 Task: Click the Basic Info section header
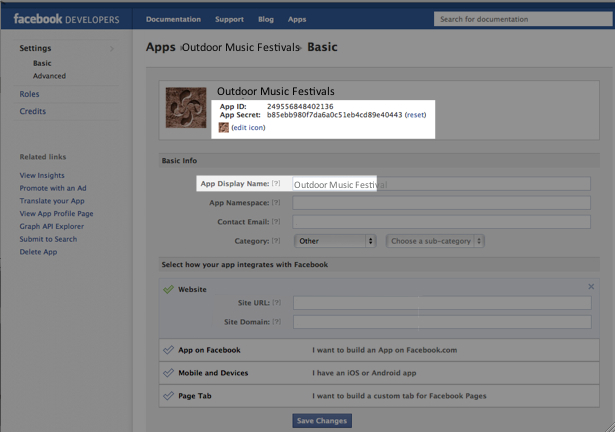tap(379, 160)
